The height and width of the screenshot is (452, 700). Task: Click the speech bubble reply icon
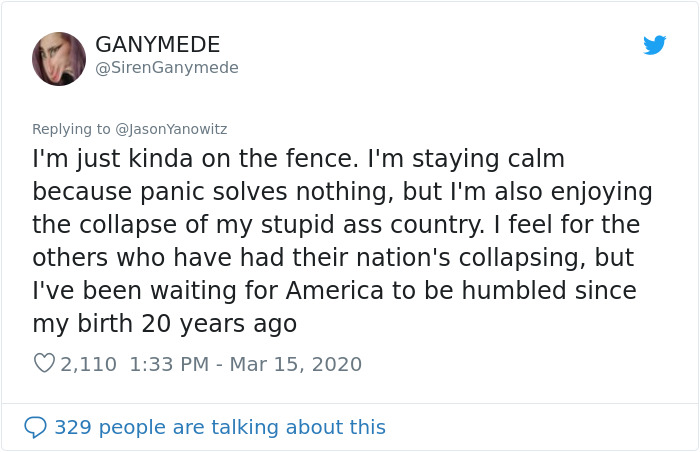coord(35,427)
